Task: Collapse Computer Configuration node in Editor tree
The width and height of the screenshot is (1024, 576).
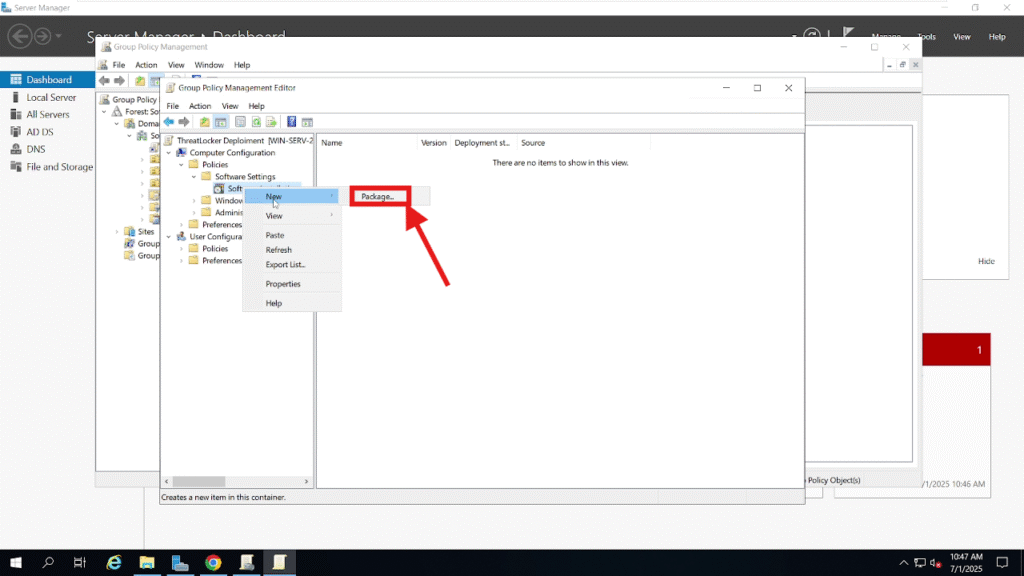Action: [x=169, y=153]
